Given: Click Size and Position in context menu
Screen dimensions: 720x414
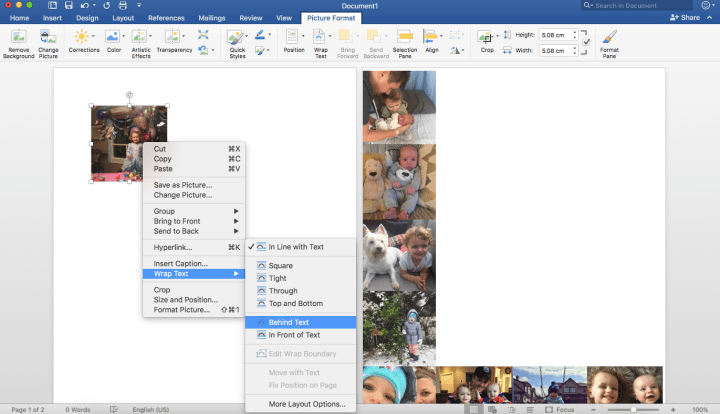Looking at the screenshot, I should point(194,300).
